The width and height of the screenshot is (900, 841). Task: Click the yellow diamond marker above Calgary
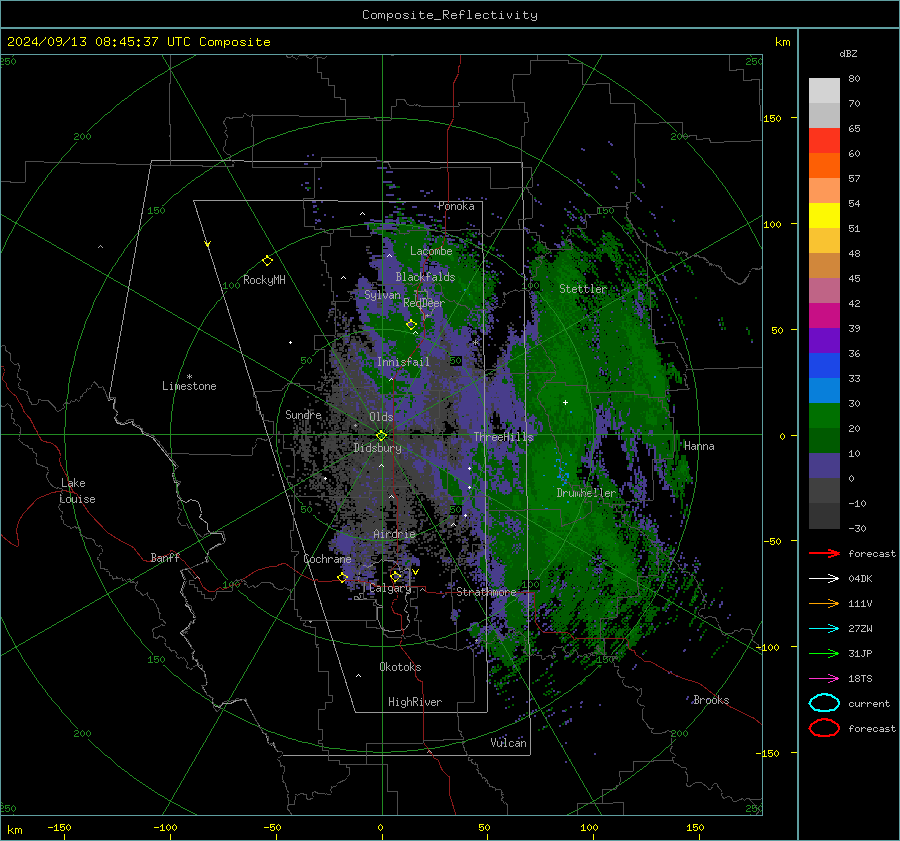coord(395,576)
